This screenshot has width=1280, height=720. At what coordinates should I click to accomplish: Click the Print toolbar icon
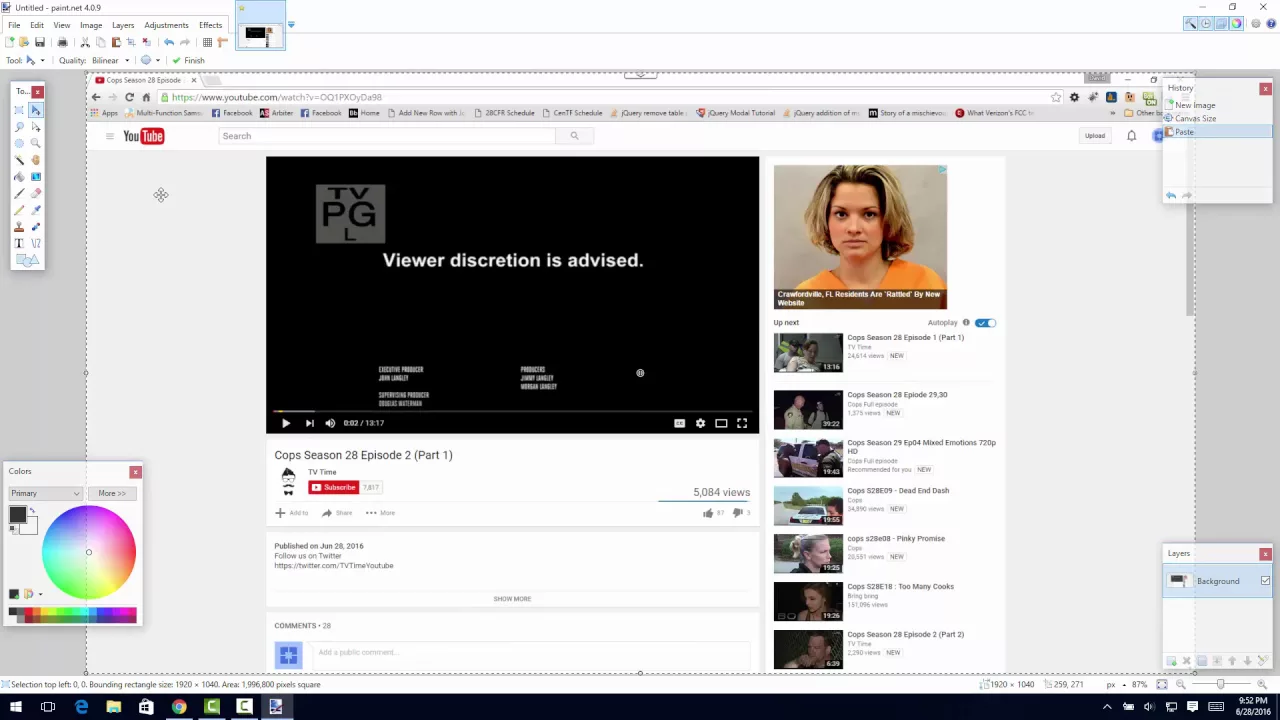click(62, 42)
